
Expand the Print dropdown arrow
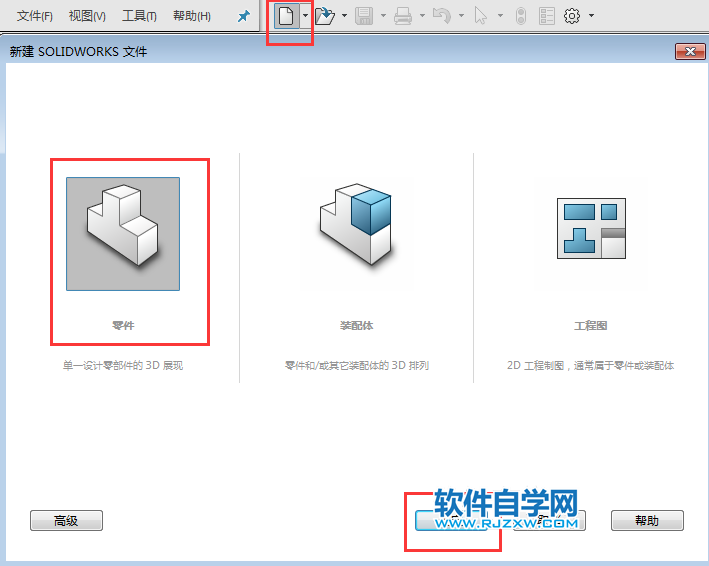pos(422,16)
